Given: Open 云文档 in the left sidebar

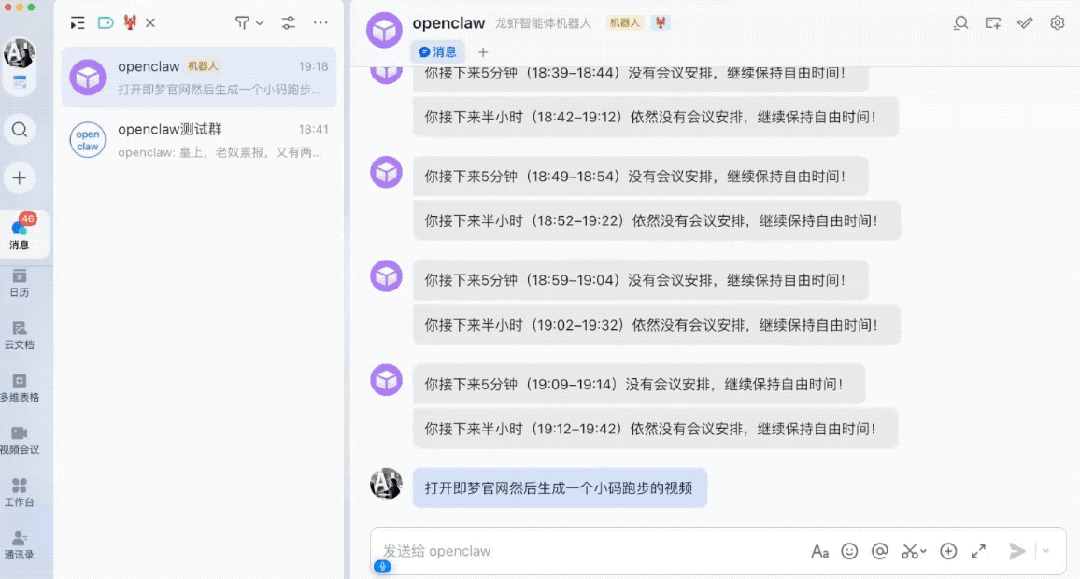Looking at the screenshot, I should click(x=19, y=334).
